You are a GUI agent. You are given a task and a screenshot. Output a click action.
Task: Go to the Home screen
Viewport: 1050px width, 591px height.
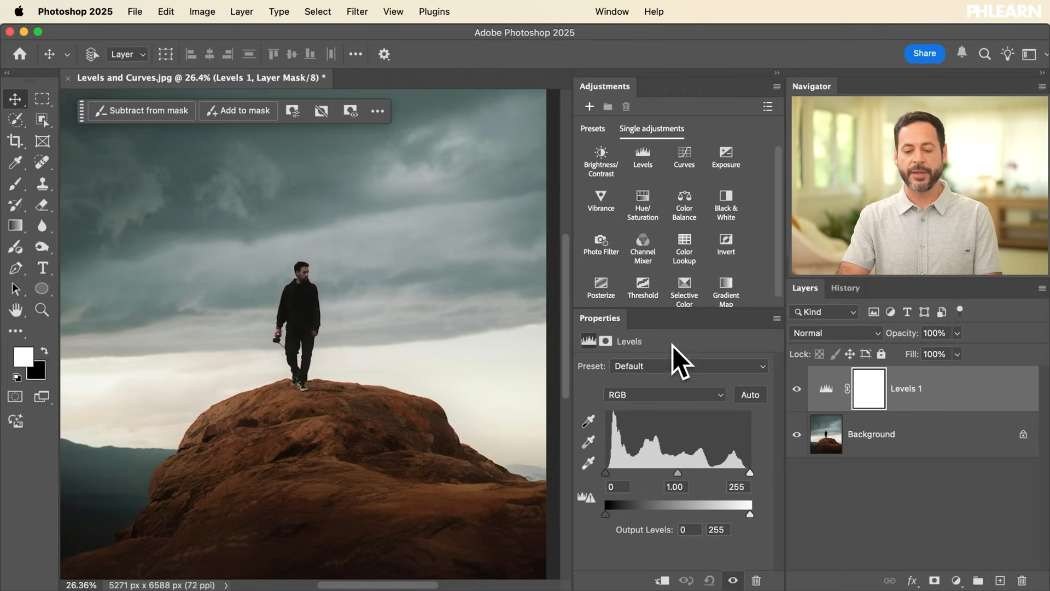coord(19,54)
